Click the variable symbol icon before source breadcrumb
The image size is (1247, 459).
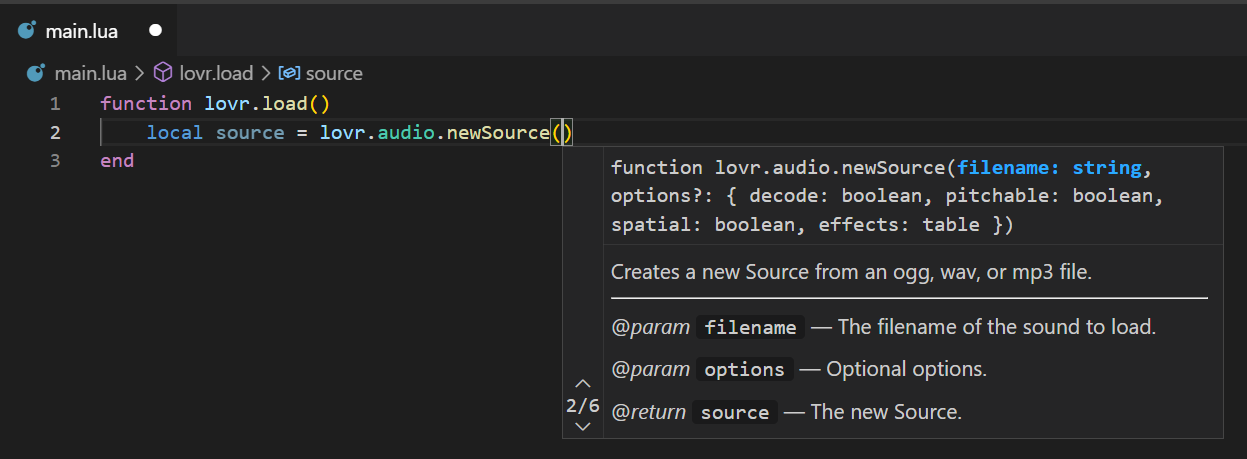tap(290, 73)
